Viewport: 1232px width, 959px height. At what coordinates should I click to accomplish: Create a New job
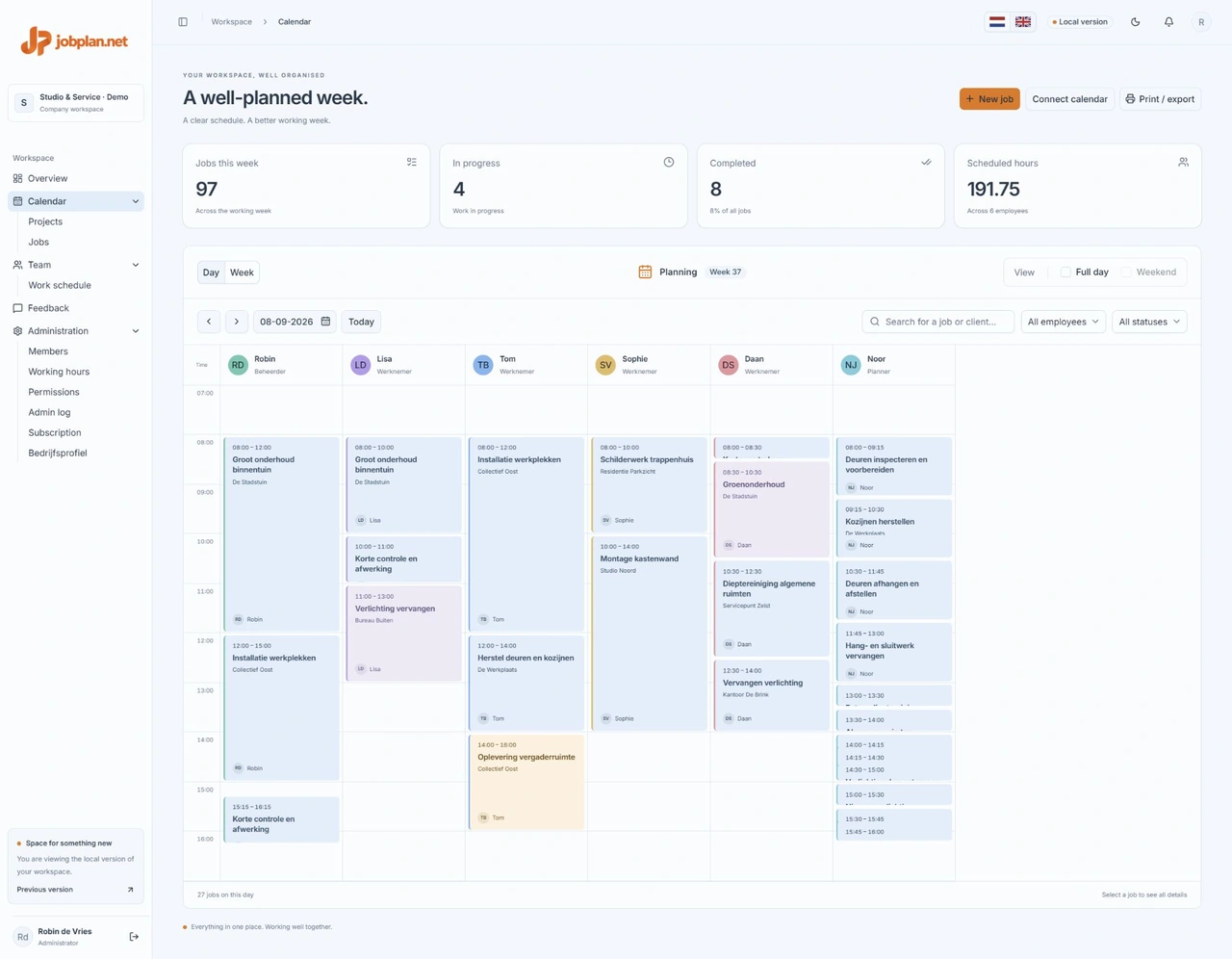(x=989, y=99)
